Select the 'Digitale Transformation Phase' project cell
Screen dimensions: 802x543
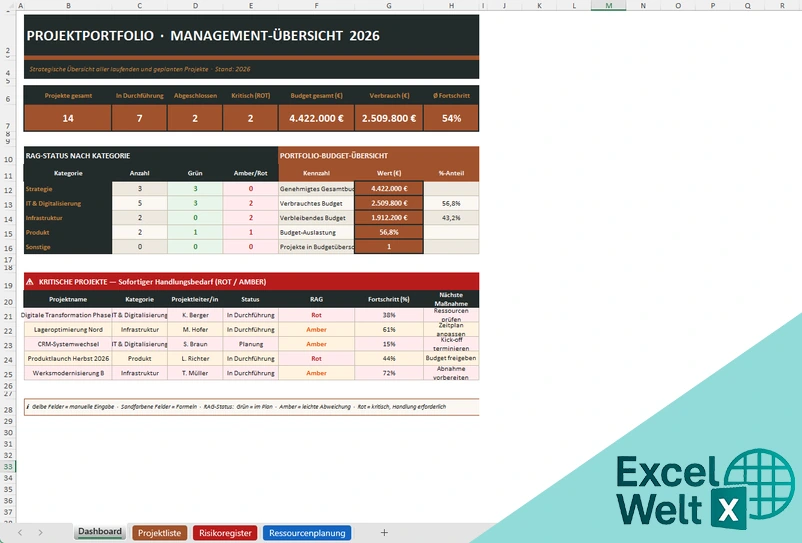pyautogui.click(x=68, y=315)
